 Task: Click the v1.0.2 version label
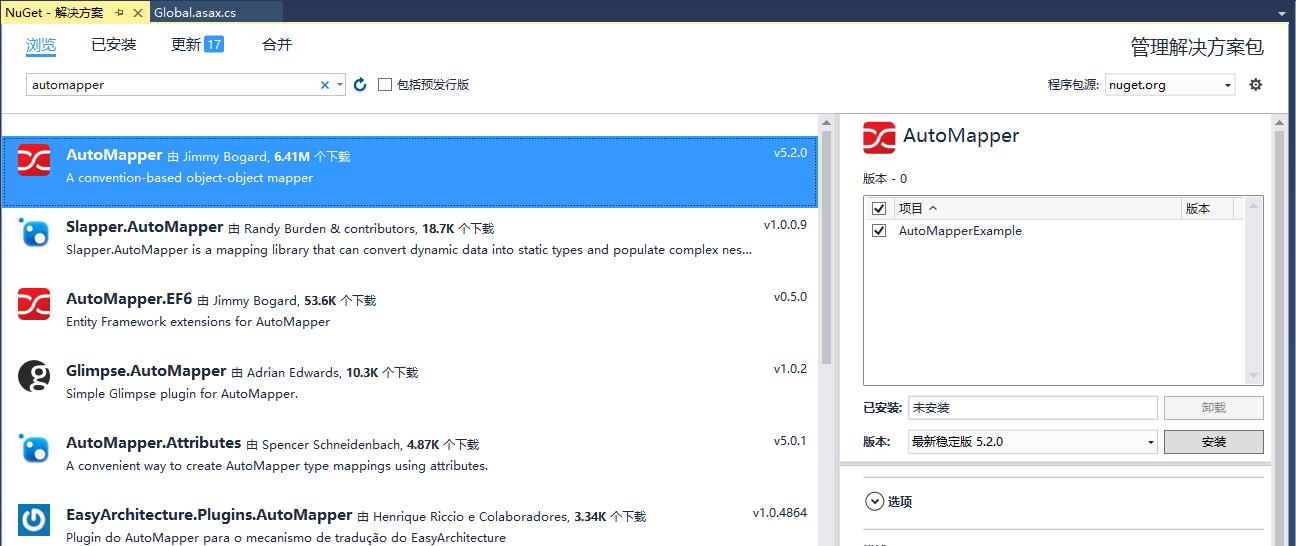pos(790,369)
